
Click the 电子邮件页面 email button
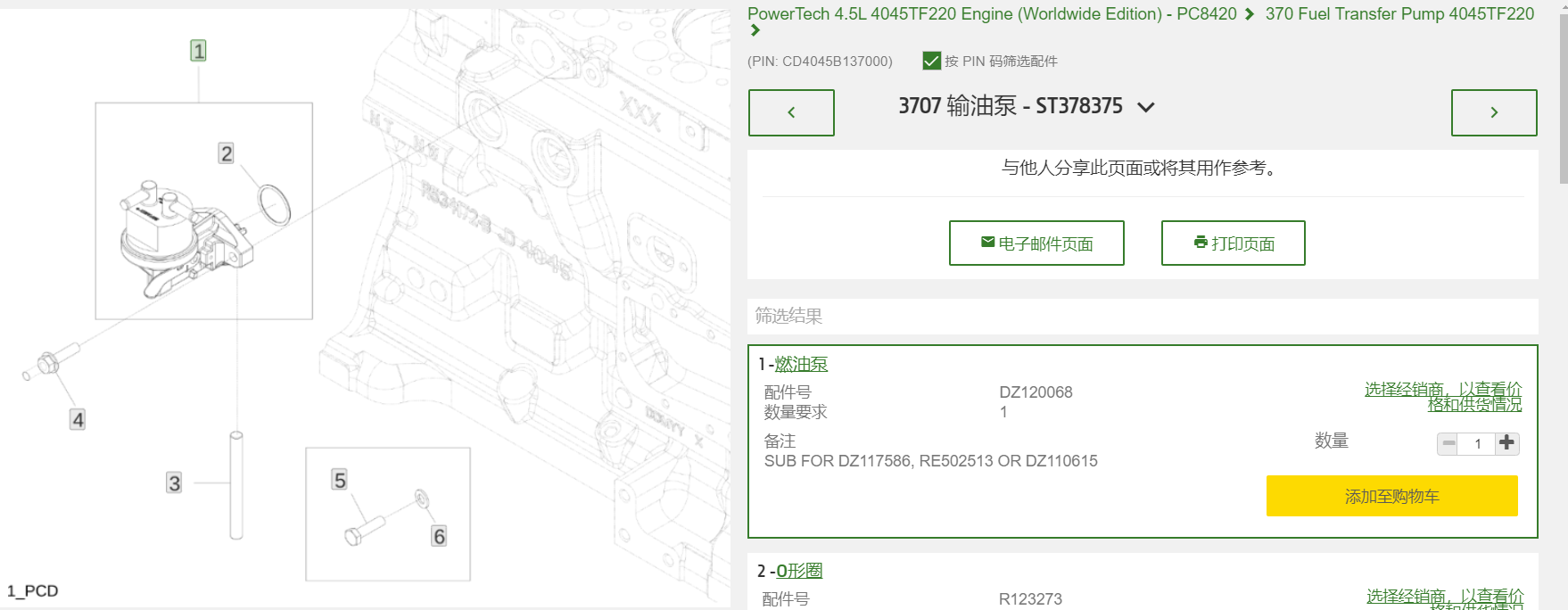[x=1036, y=243]
